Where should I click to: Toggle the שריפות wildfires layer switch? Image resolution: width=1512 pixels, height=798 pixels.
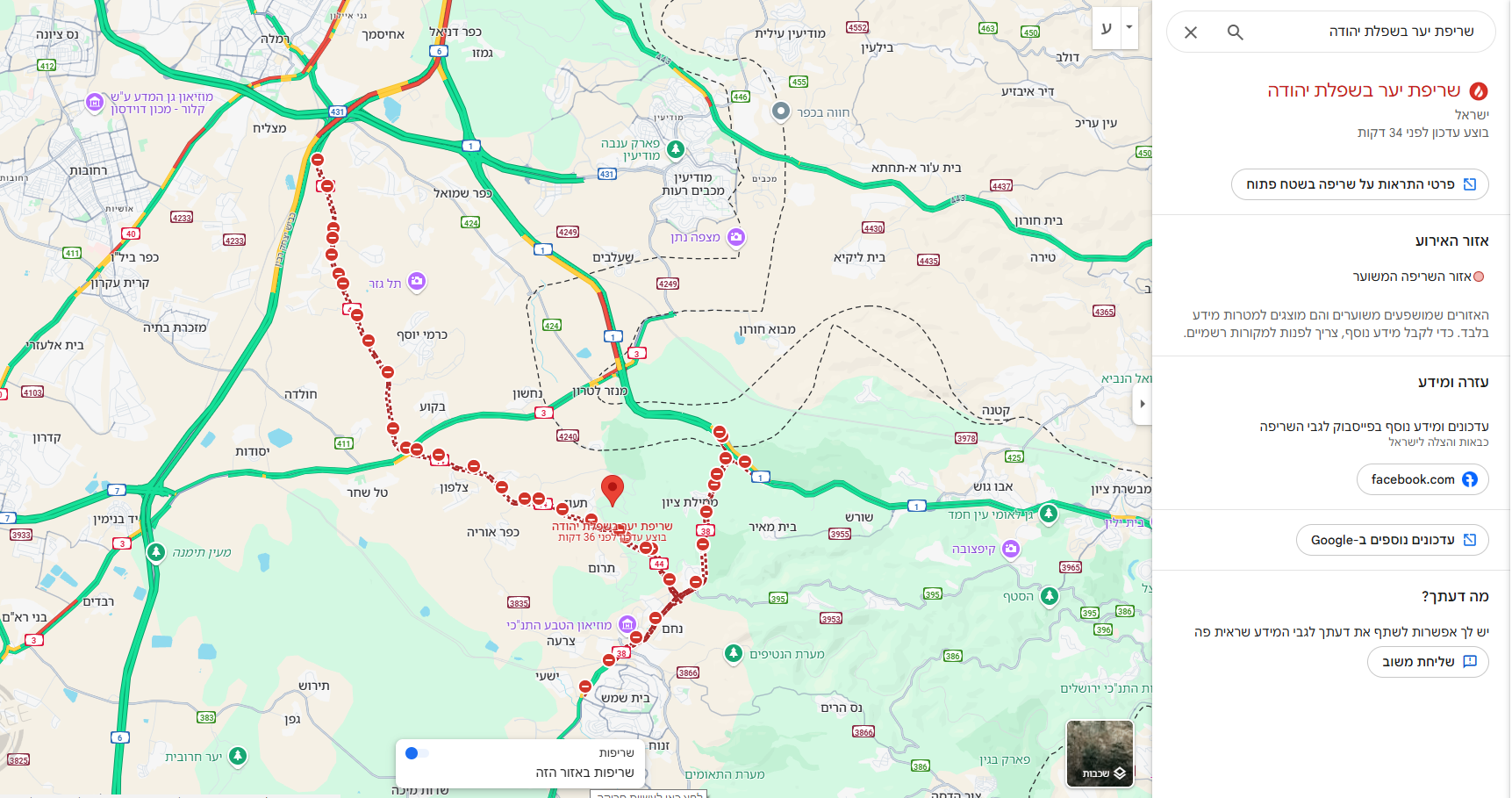(417, 753)
